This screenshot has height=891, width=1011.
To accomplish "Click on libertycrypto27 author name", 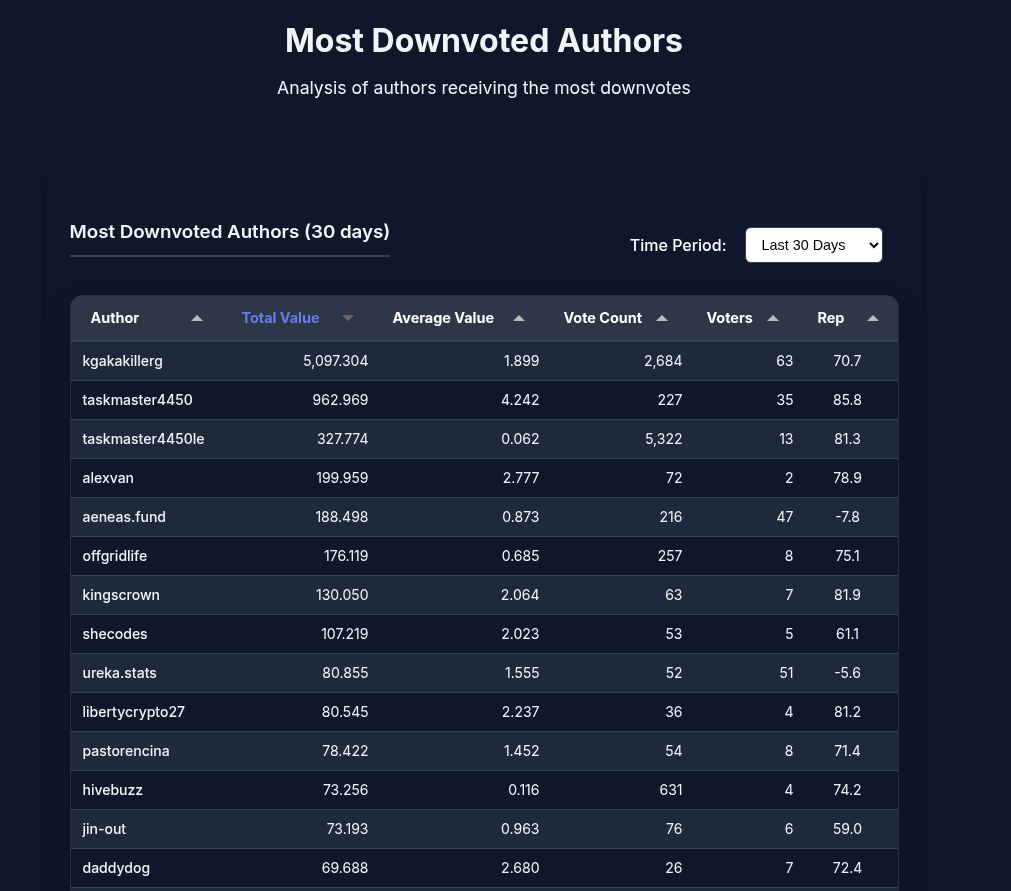I will coord(133,712).
